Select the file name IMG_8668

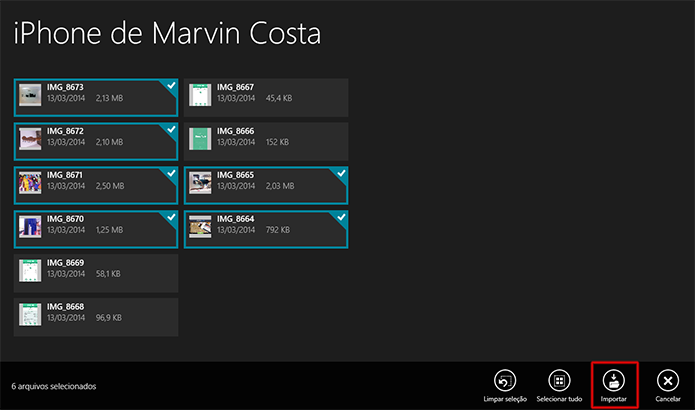[65, 307]
